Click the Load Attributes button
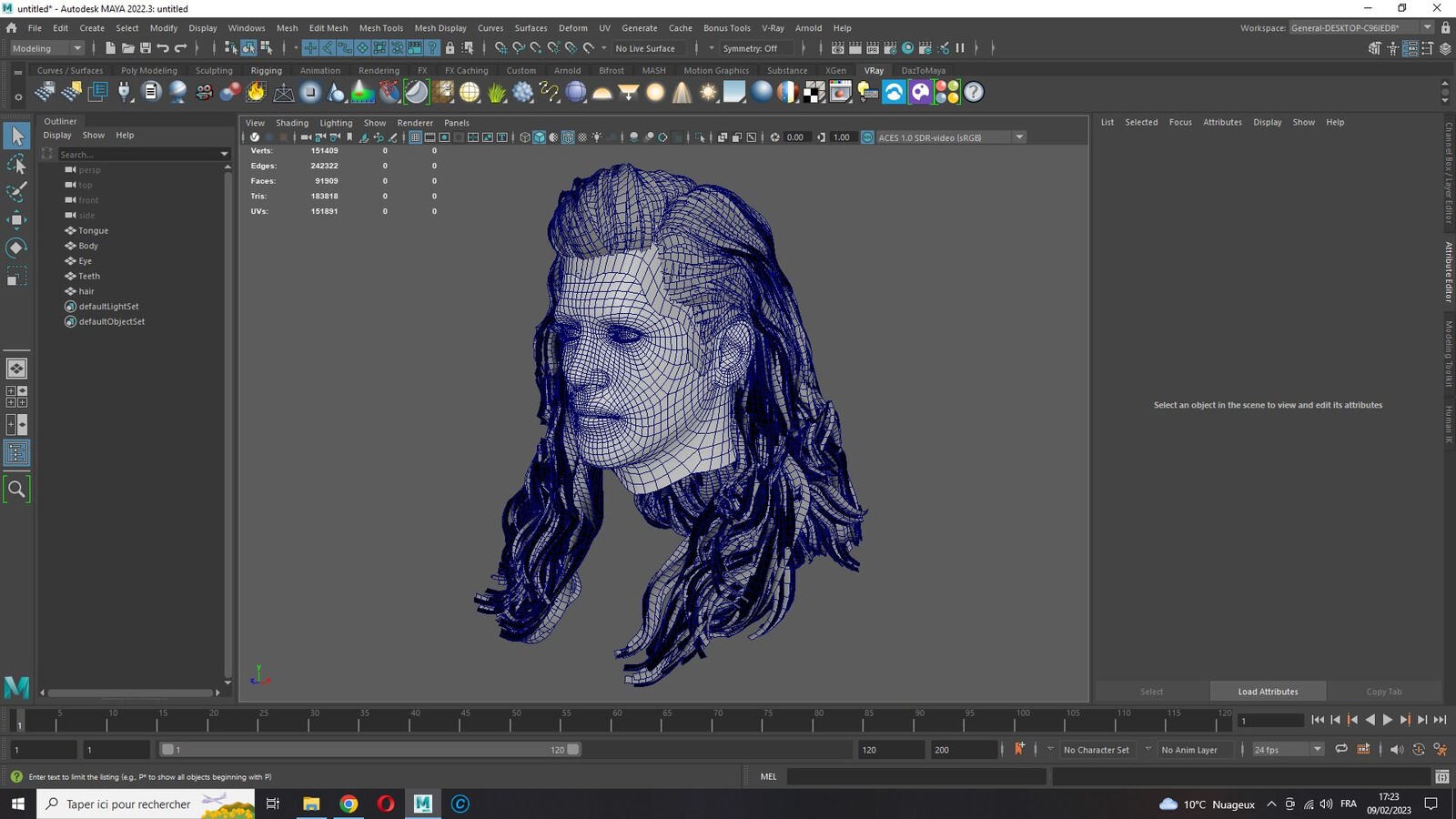This screenshot has width=1456, height=819. pos(1268,692)
